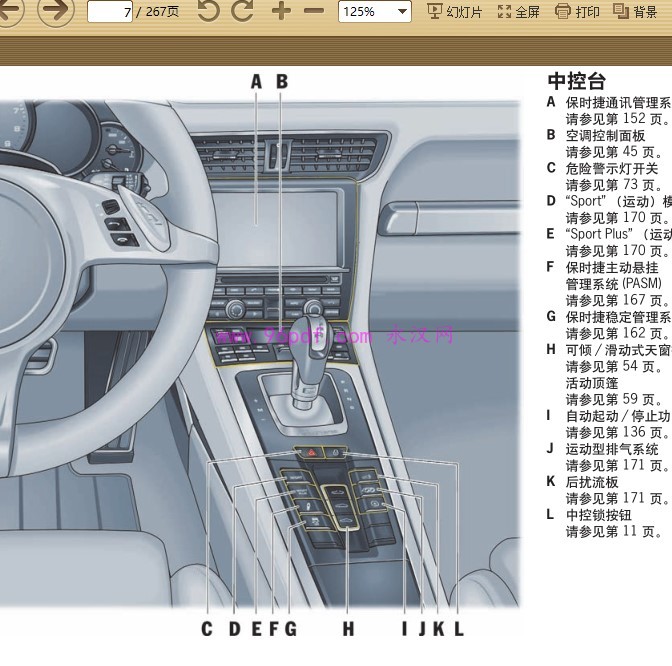Viewport: 672px width, 666px height.
Task: Select text 请参见第 136 页。
Action: tap(618, 433)
